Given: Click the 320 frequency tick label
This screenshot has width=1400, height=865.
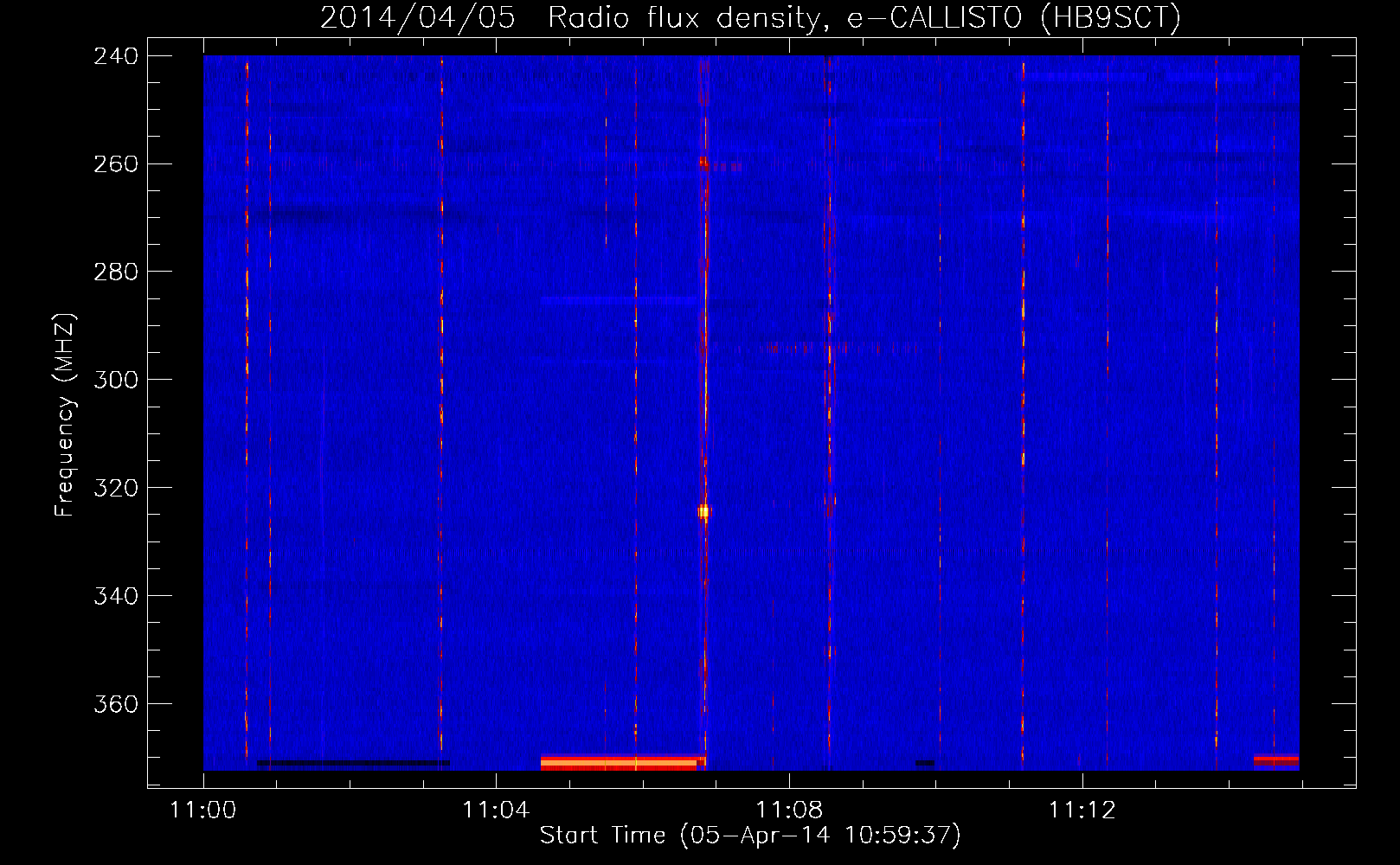Looking at the screenshot, I should pyautogui.click(x=116, y=489).
